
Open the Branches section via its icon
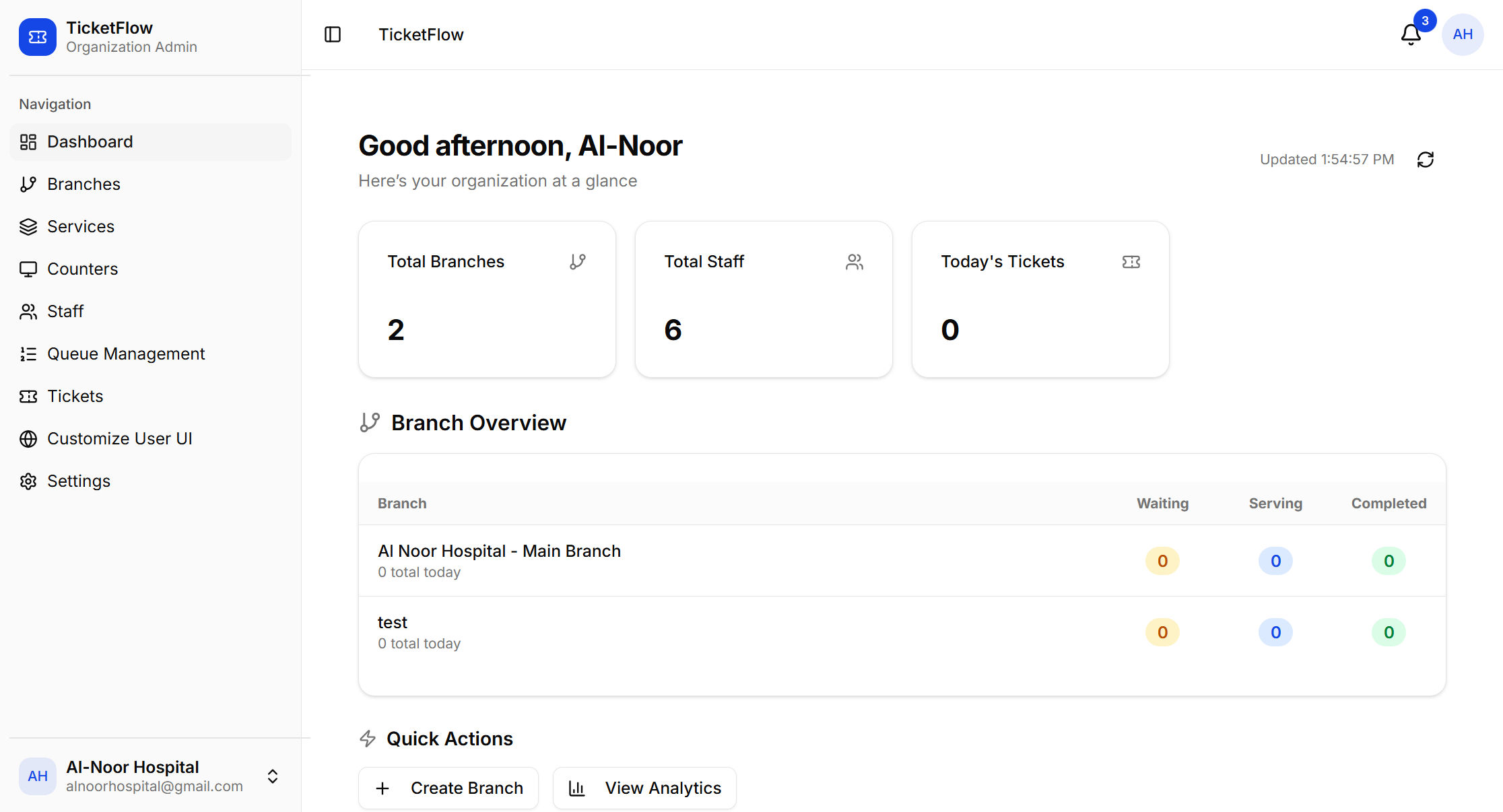pos(28,184)
